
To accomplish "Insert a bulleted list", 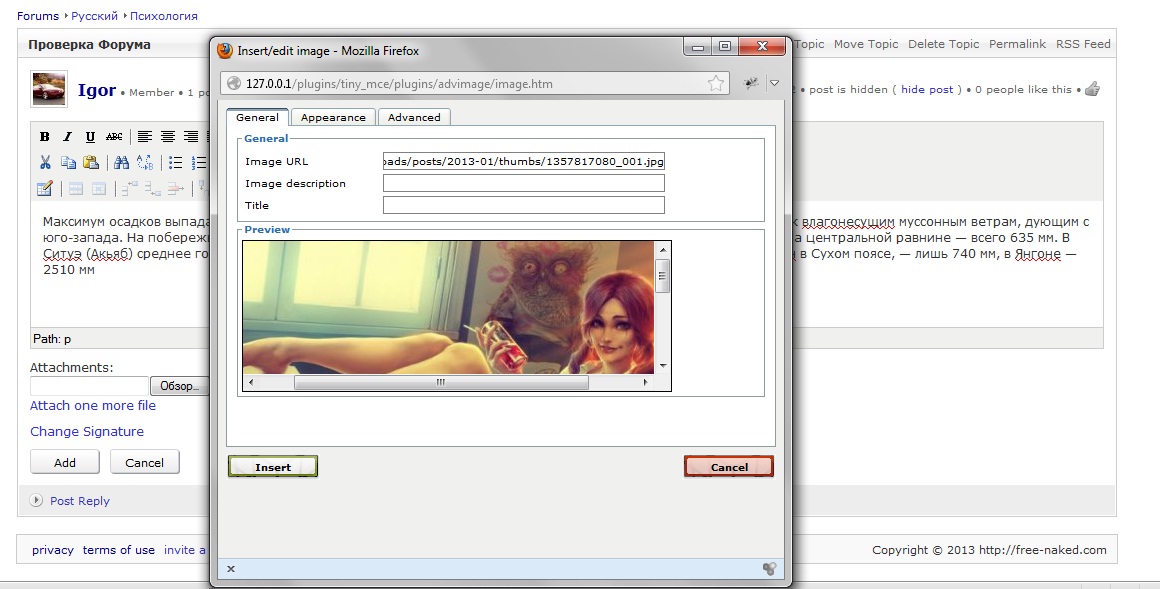I will pos(175,163).
